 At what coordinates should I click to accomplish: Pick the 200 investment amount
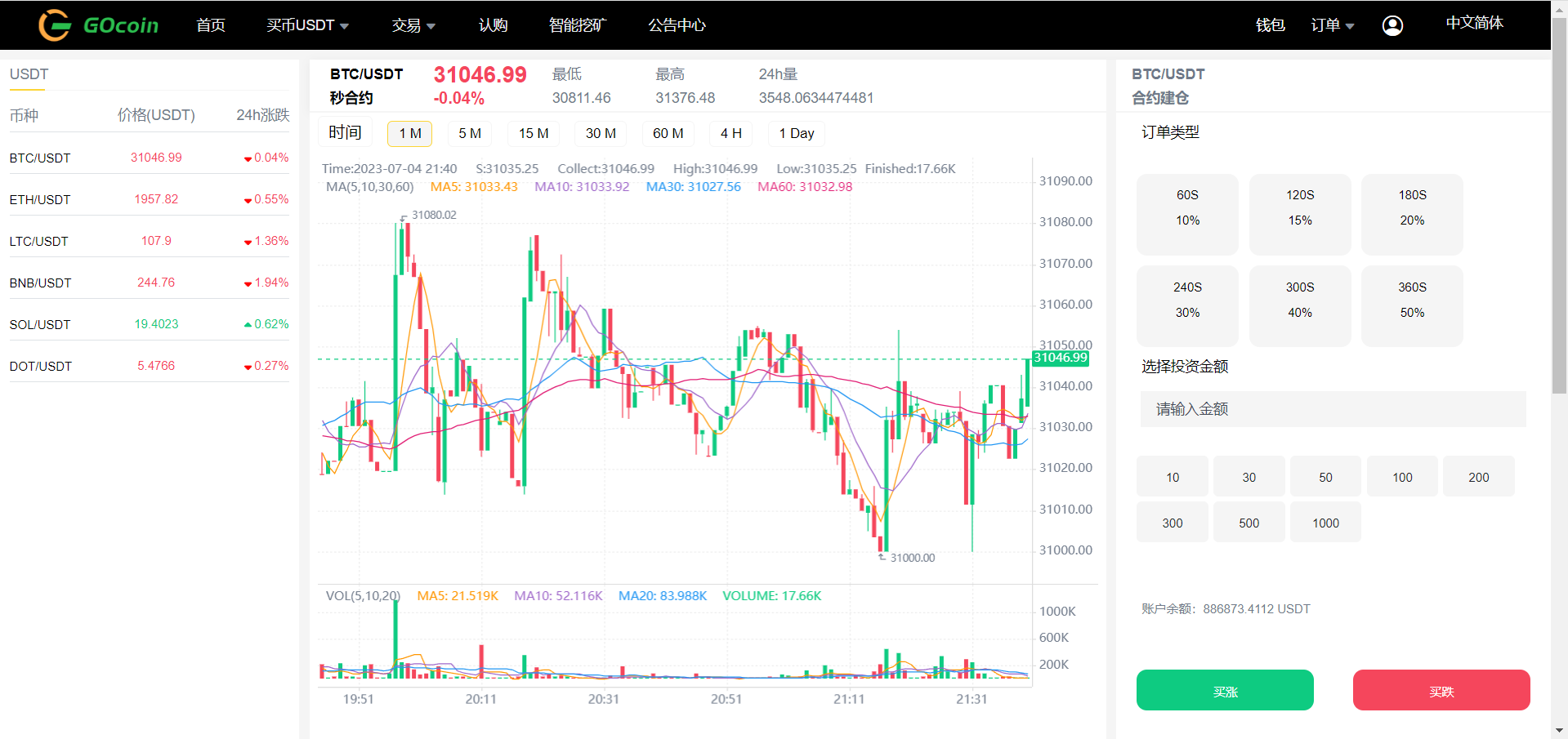click(x=1479, y=477)
